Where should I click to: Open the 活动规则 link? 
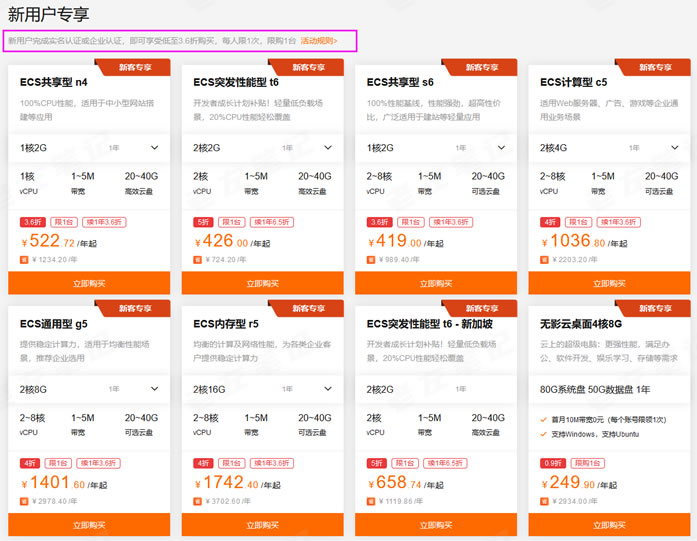pos(319,41)
